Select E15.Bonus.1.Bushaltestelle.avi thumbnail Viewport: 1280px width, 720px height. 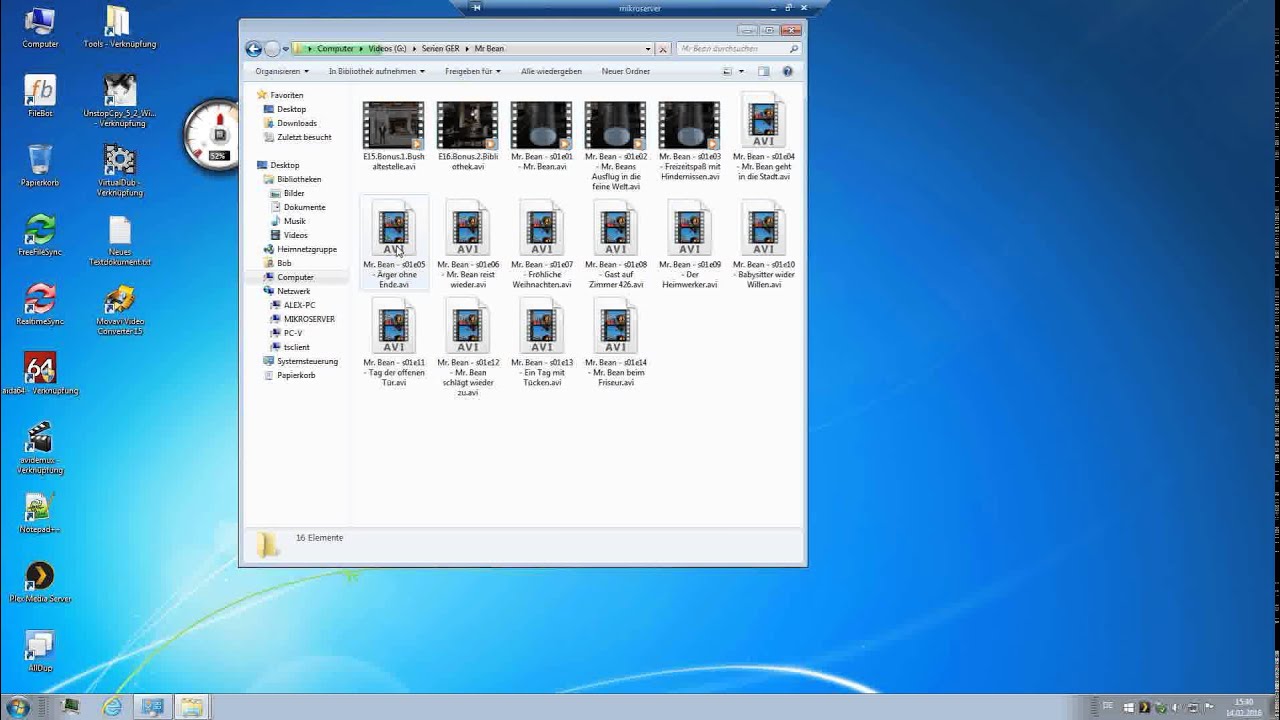(394, 135)
